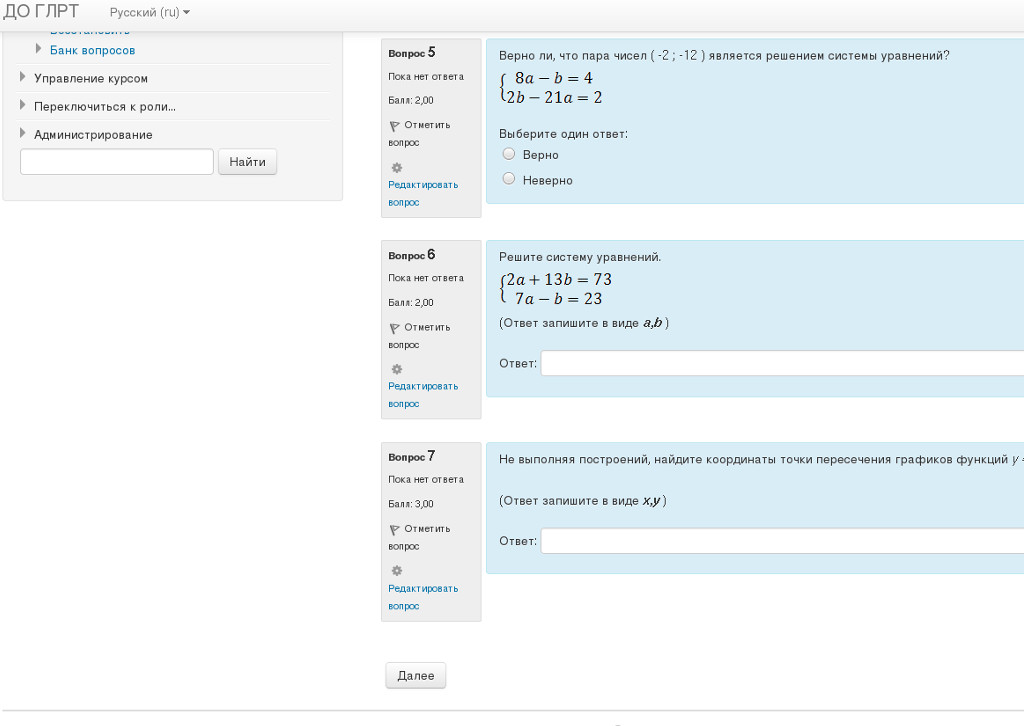Click the flag icon for question 6
The image size is (1024, 726).
[394, 328]
